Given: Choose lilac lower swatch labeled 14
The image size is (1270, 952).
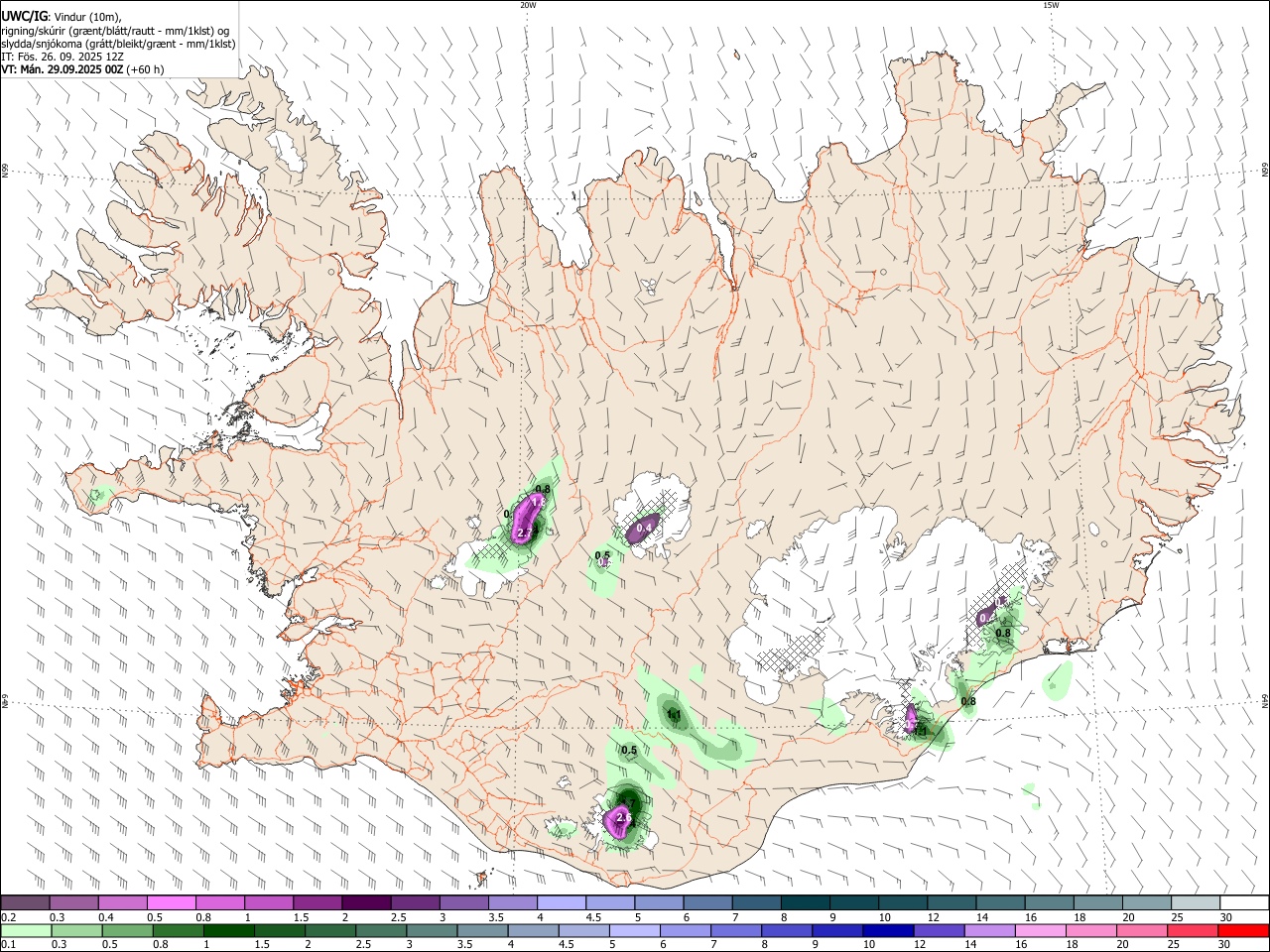Looking at the screenshot, I should pyautogui.click(x=990, y=930).
